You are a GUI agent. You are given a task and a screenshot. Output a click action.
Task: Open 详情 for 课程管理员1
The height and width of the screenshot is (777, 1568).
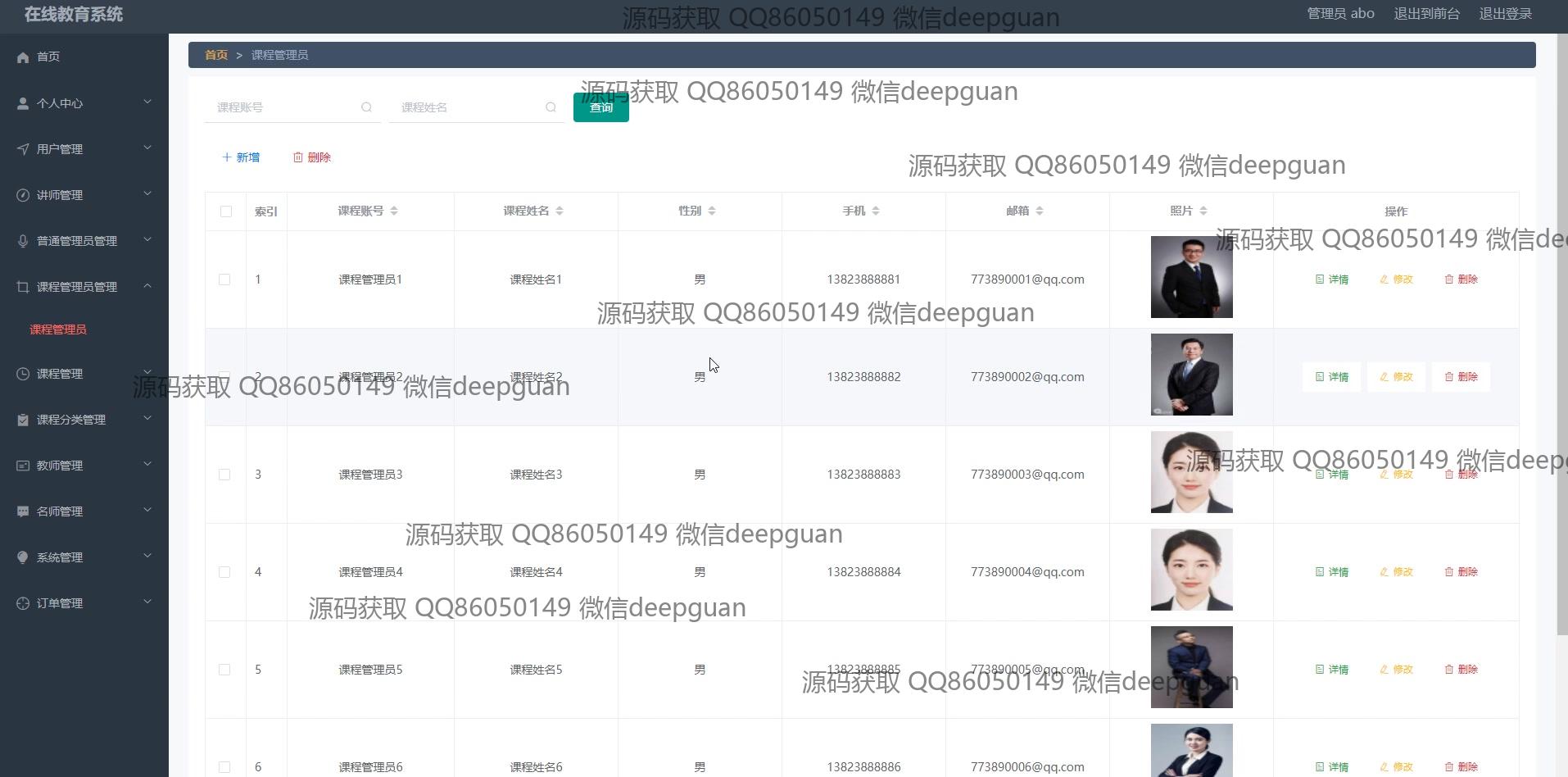(x=1332, y=279)
